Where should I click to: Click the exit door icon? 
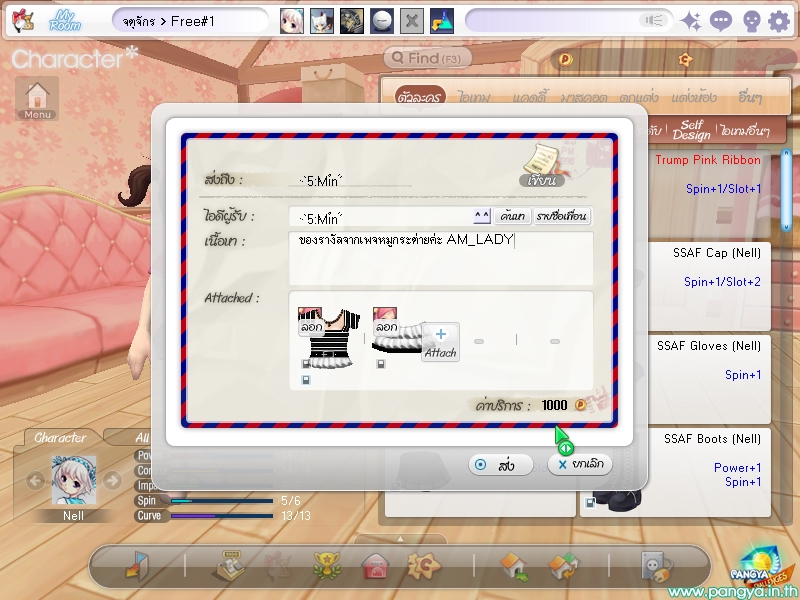coord(137,565)
